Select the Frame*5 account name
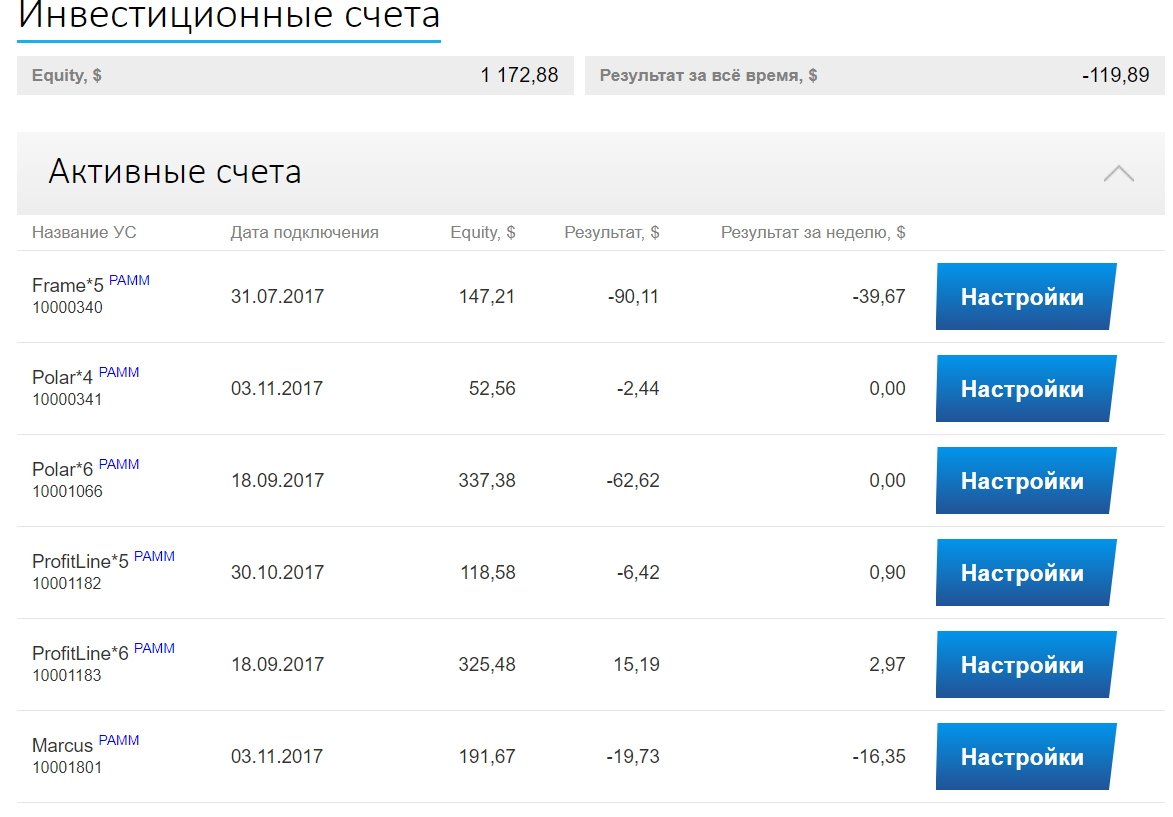Screen dimensions: 1173x817 [x=67, y=286]
